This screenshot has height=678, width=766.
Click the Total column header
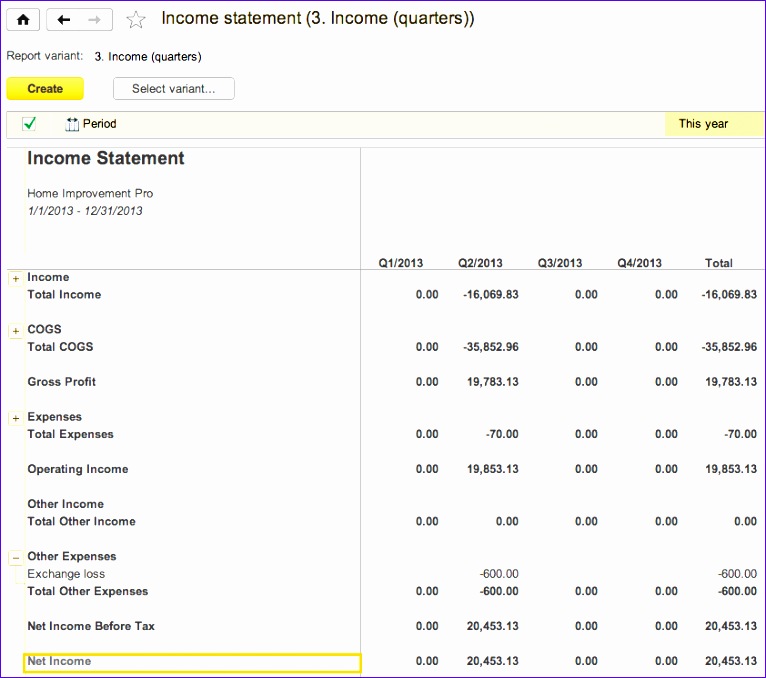tap(719, 263)
